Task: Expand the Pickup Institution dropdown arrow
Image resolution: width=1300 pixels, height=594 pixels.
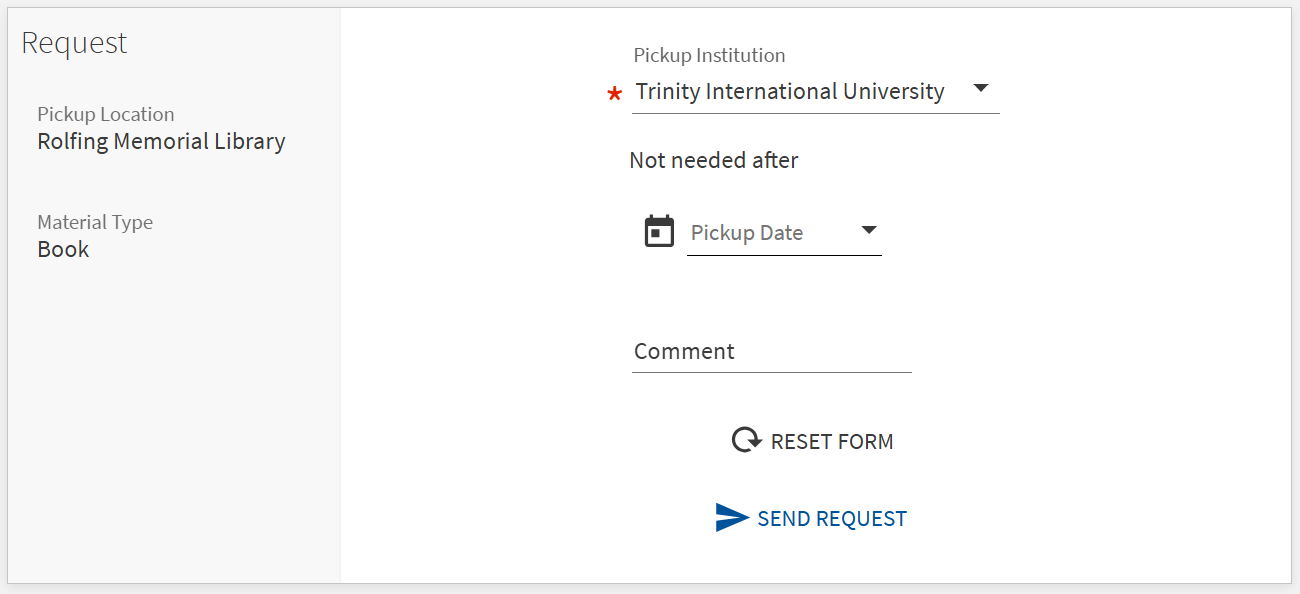Action: [981, 88]
